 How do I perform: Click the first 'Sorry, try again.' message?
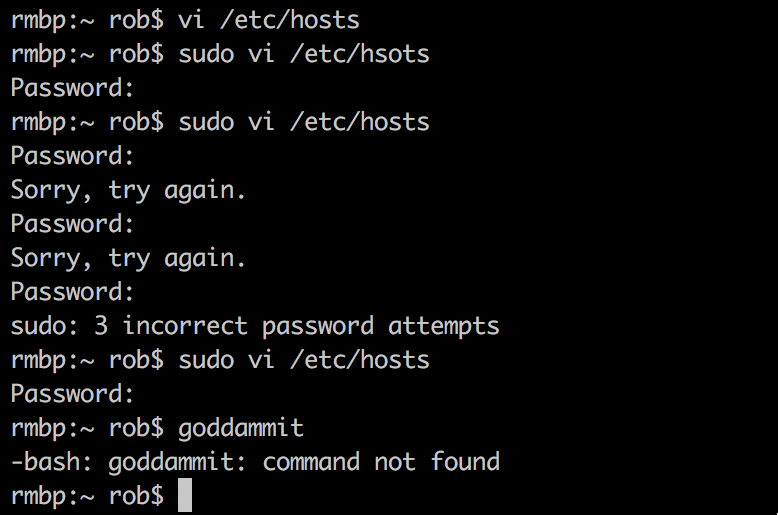(x=128, y=191)
